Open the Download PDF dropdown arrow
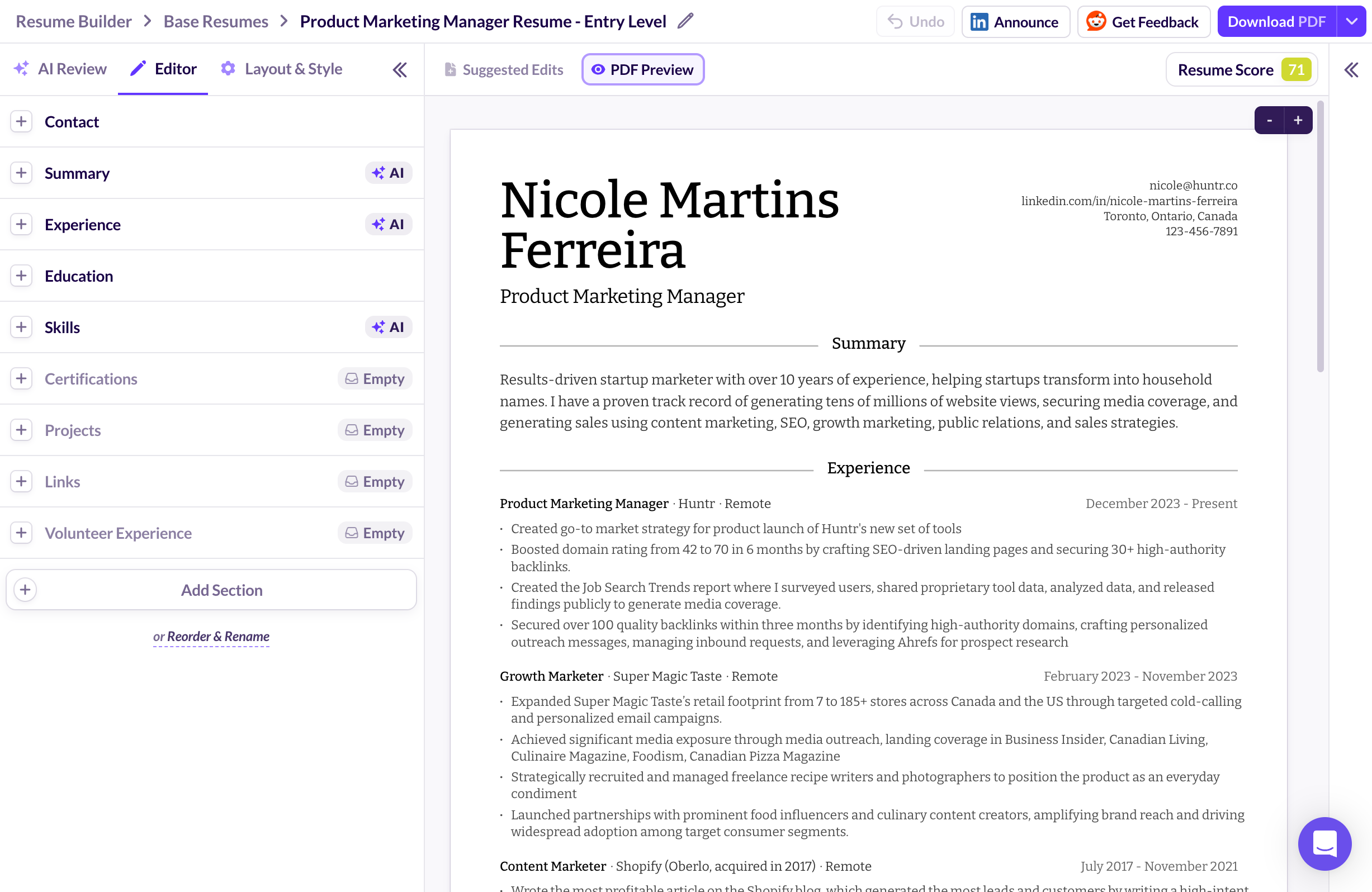Viewport: 1372px width, 892px height. (x=1351, y=22)
